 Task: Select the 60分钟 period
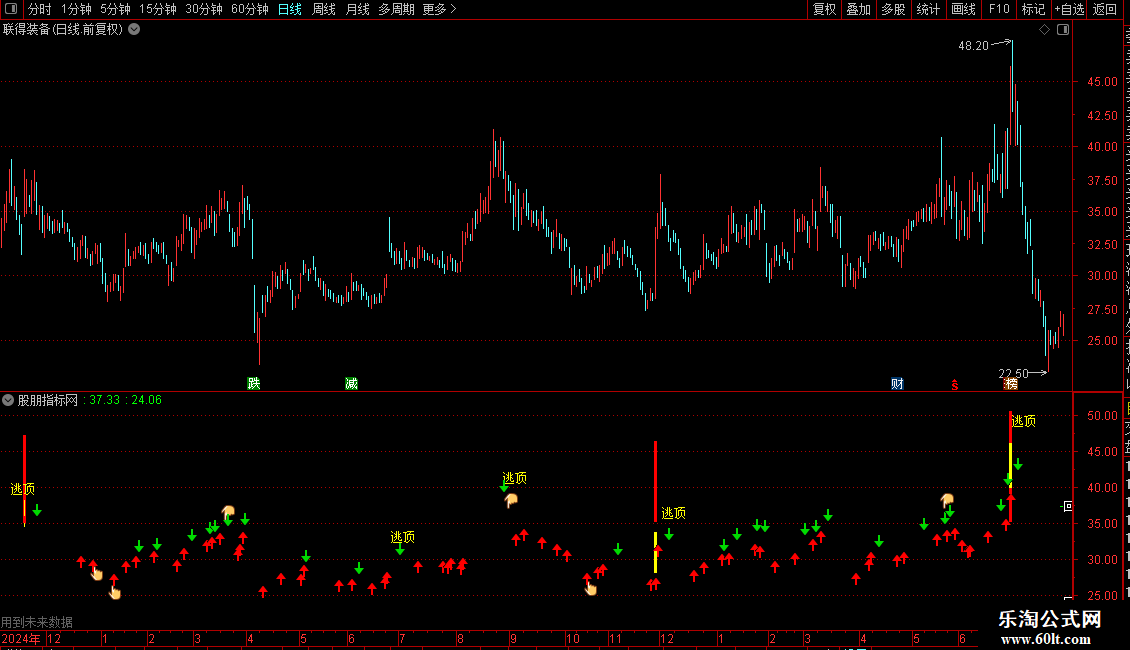pos(250,9)
